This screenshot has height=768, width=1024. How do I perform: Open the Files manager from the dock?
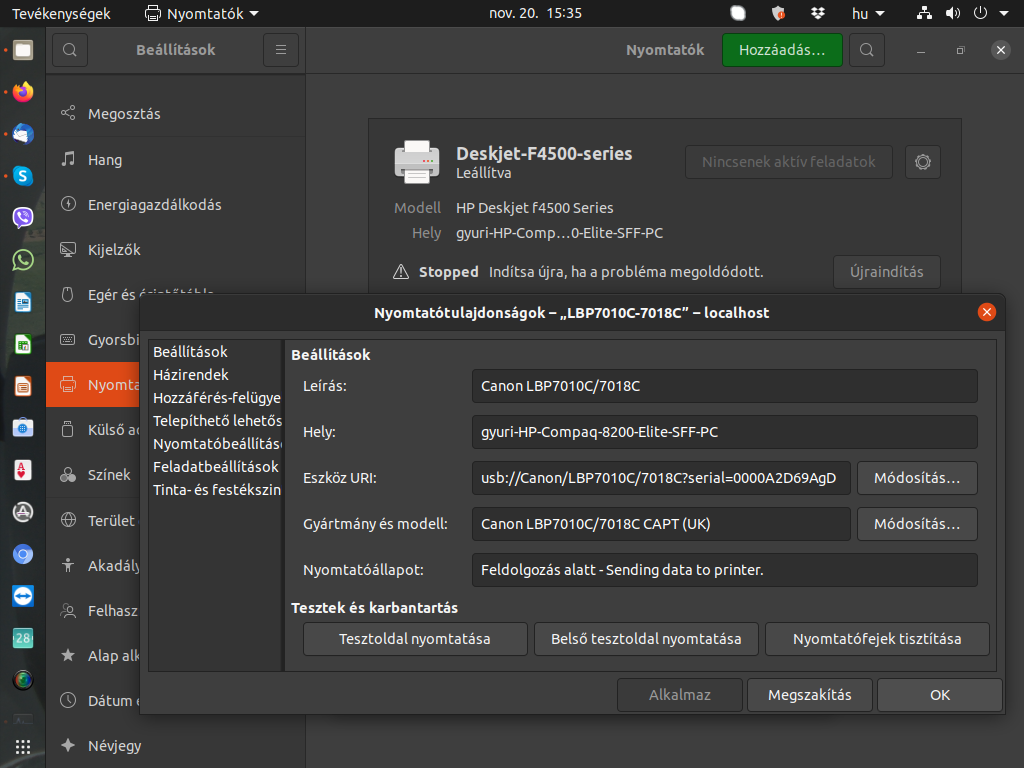coord(23,50)
